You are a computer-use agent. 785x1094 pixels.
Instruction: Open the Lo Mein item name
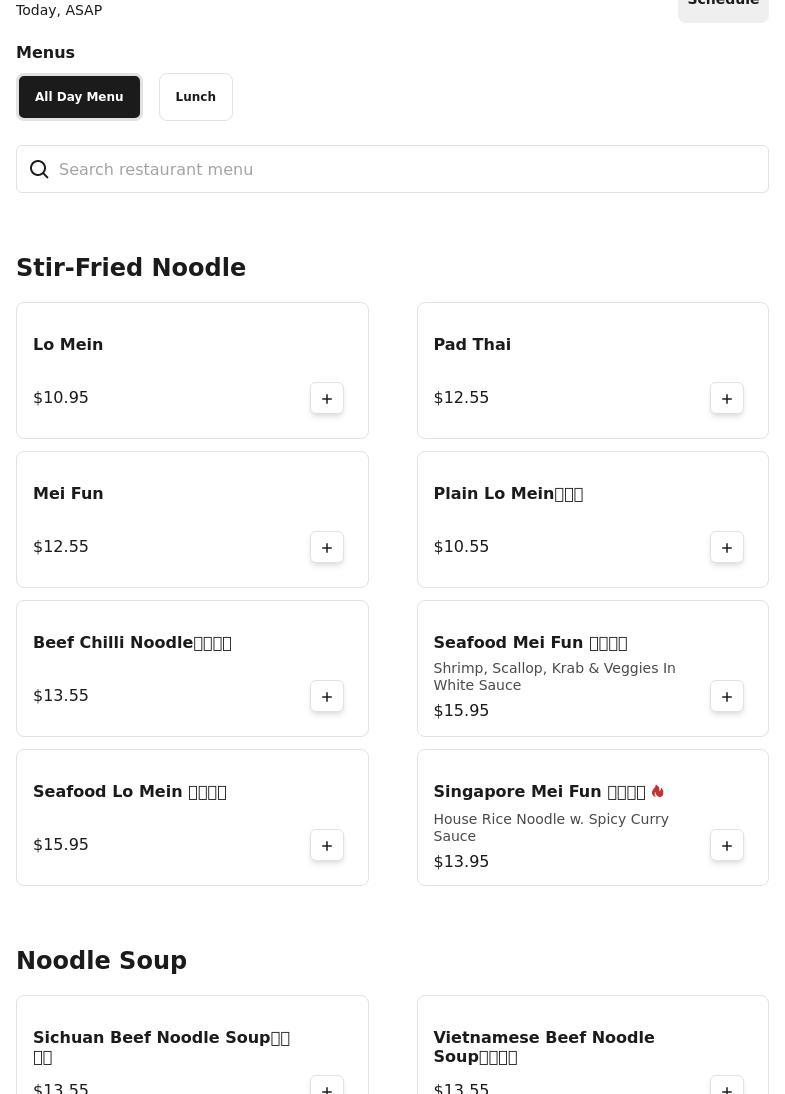[68, 344]
